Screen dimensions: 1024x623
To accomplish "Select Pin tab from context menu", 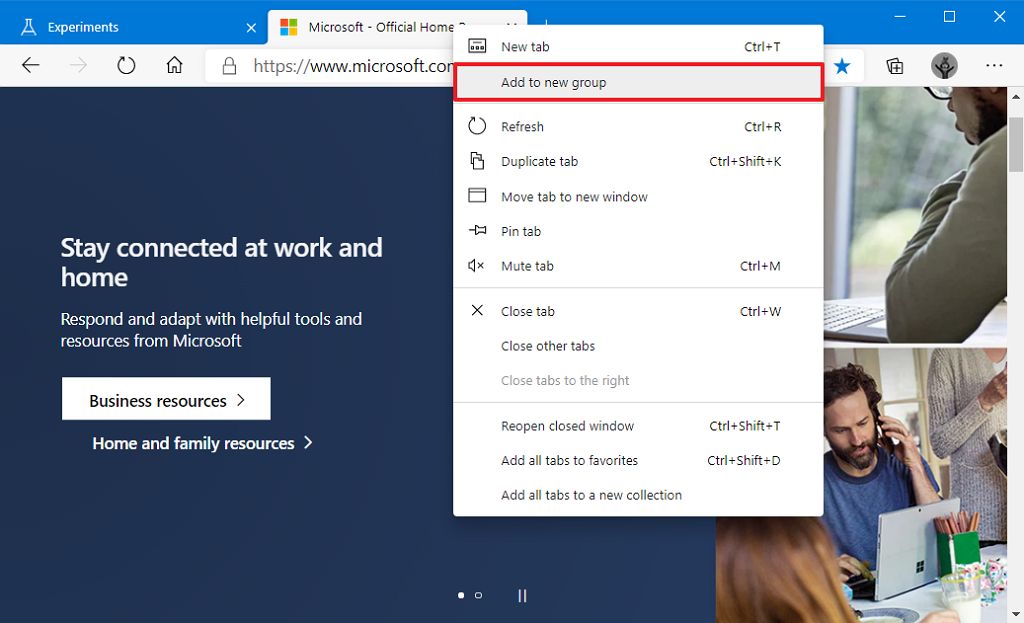I will [x=521, y=231].
